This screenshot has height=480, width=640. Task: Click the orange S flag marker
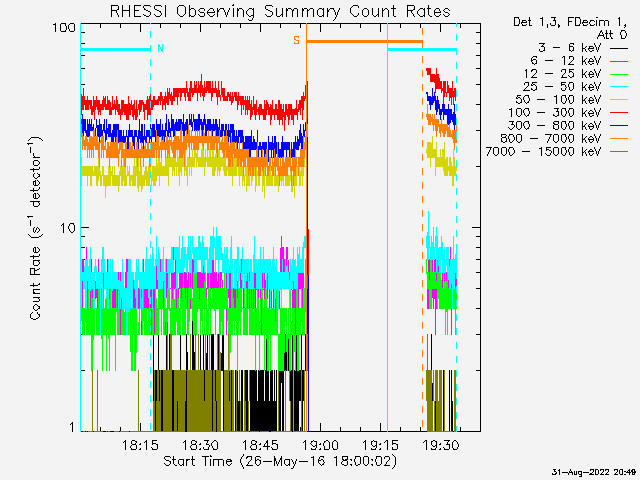(296, 40)
